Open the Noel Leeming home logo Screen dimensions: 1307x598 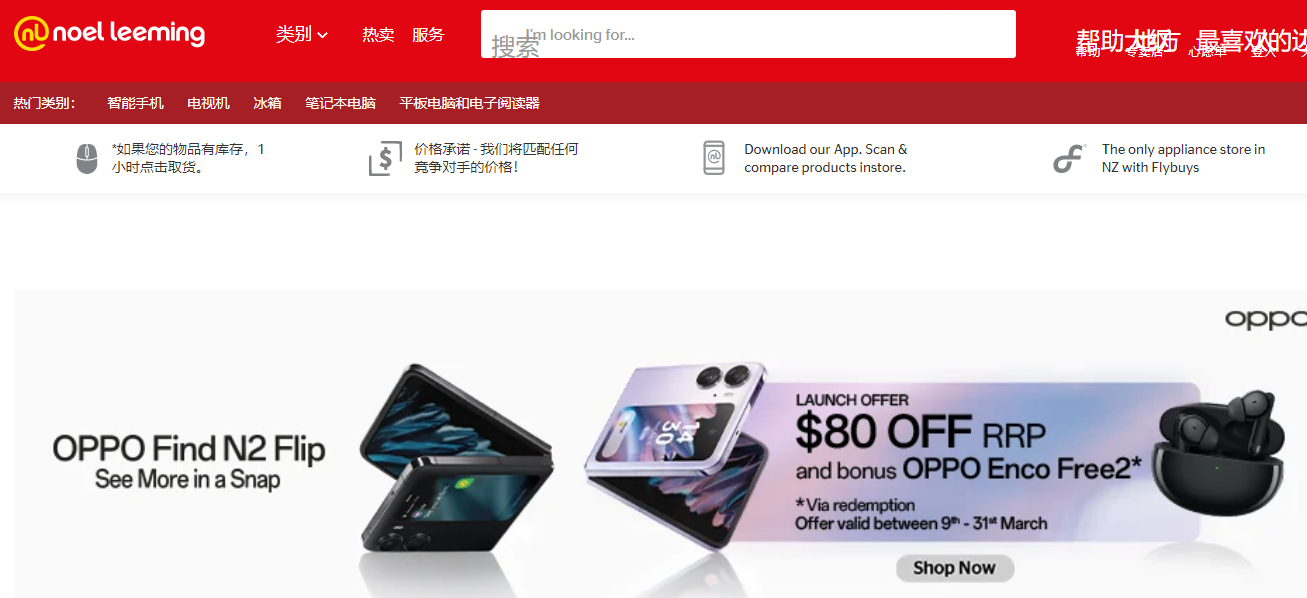point(109,33)
